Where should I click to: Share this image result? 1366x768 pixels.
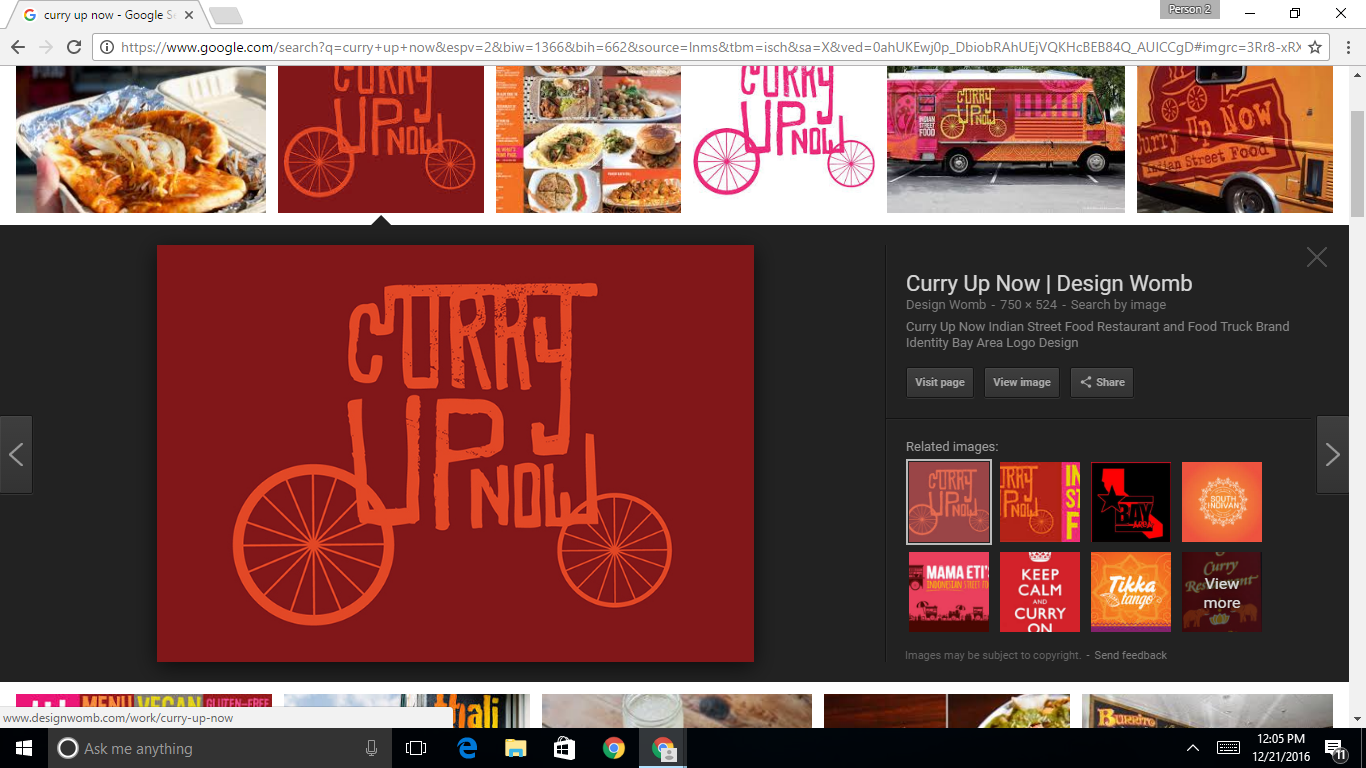click(1101, 382)
